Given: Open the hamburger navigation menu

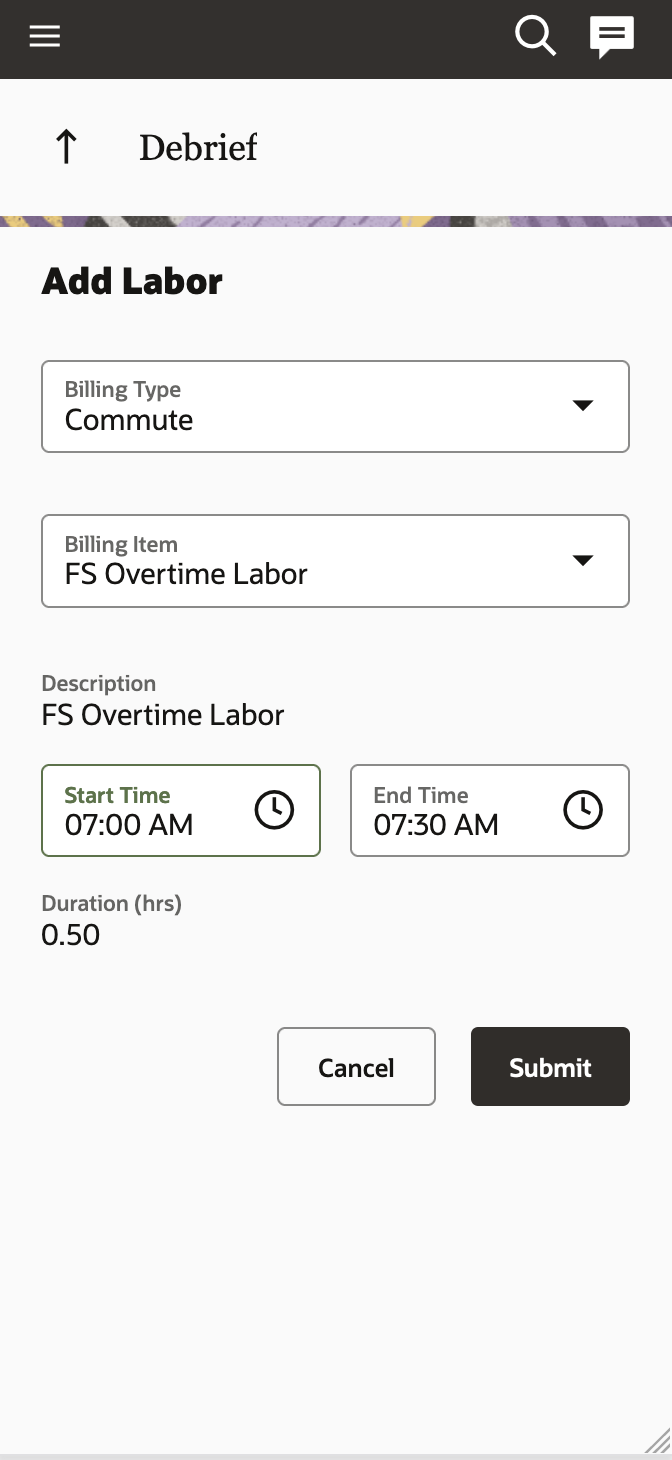Looking at the screenshot, I should [45, 37].
